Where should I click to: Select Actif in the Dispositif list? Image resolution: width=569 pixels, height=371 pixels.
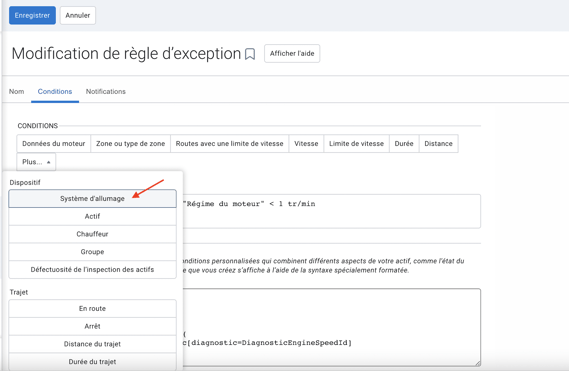point(93,216)
